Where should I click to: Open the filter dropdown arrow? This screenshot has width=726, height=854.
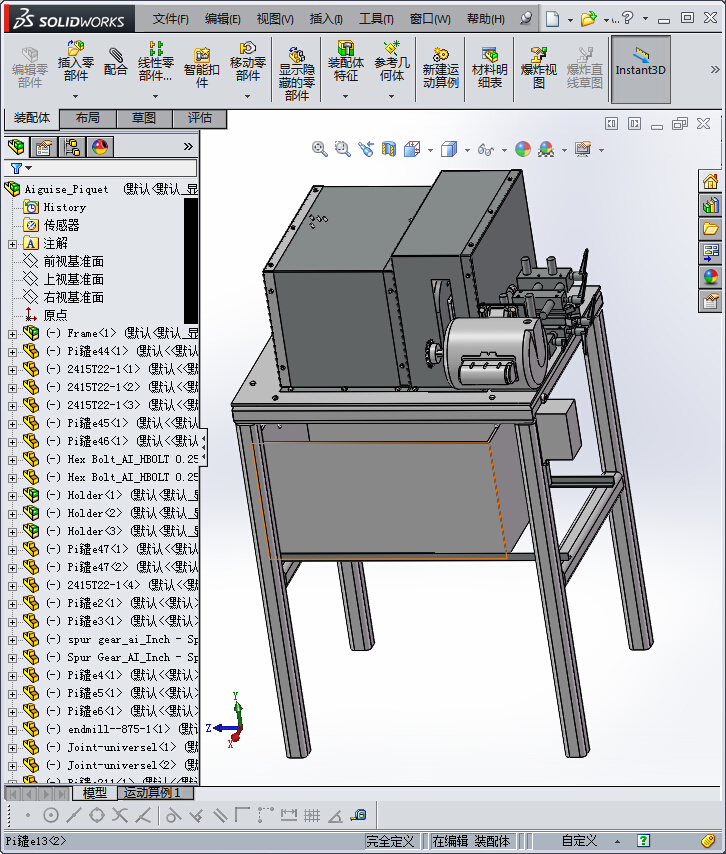(28, 168)
